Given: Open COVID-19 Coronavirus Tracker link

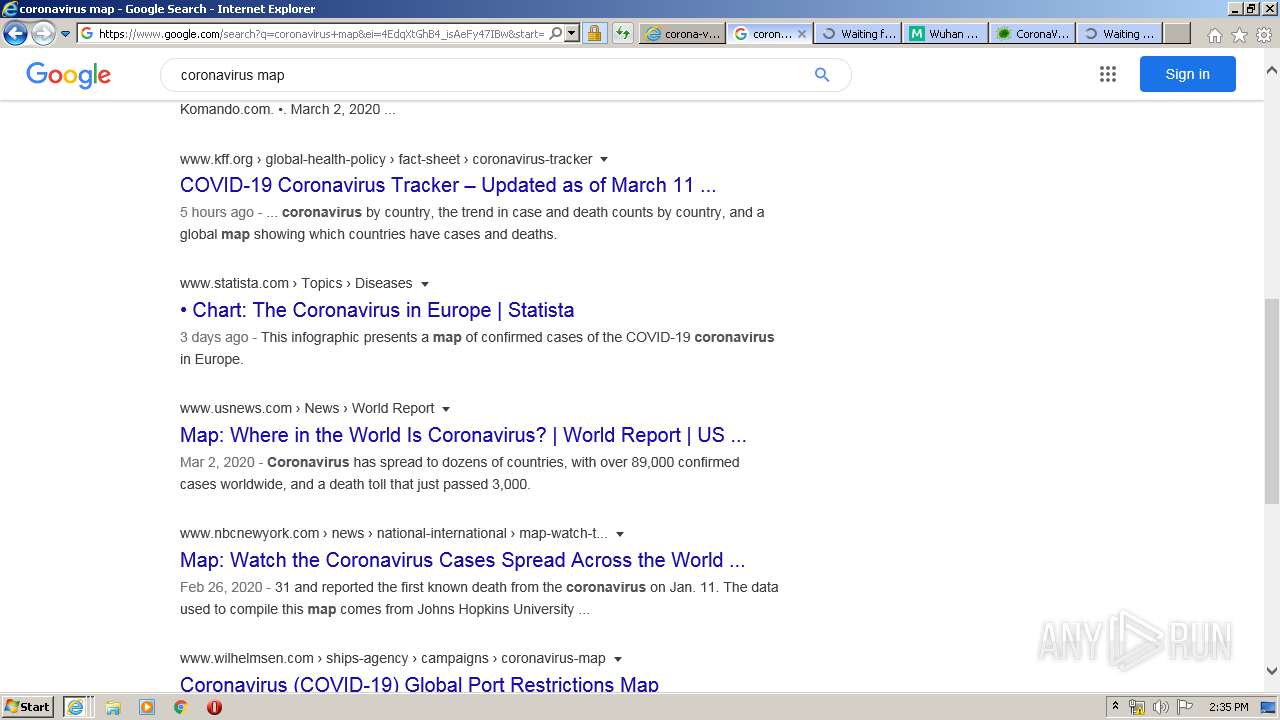Looking at the screenshot, I should [448, 185].
